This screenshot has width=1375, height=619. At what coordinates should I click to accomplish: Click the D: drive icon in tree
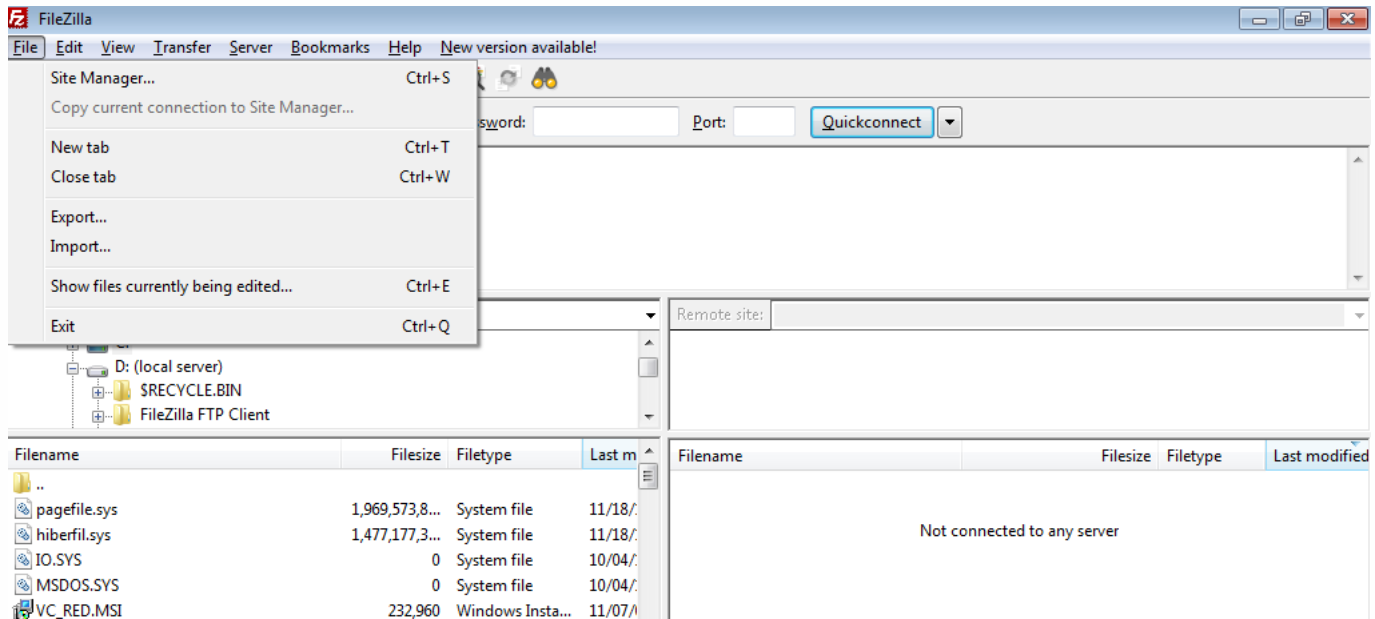point(98,368)
